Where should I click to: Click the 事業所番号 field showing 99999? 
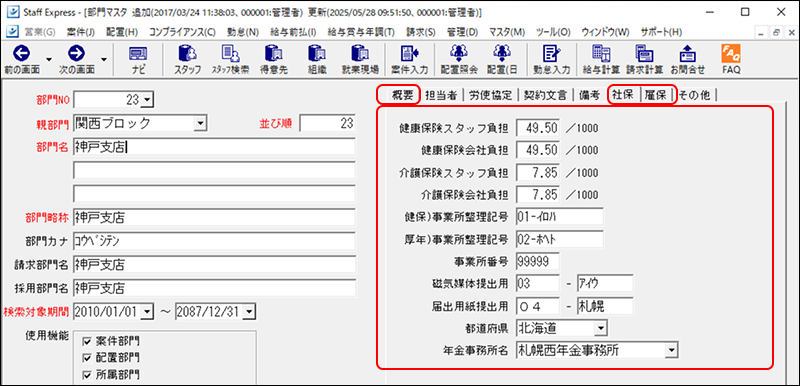point(538,261)
